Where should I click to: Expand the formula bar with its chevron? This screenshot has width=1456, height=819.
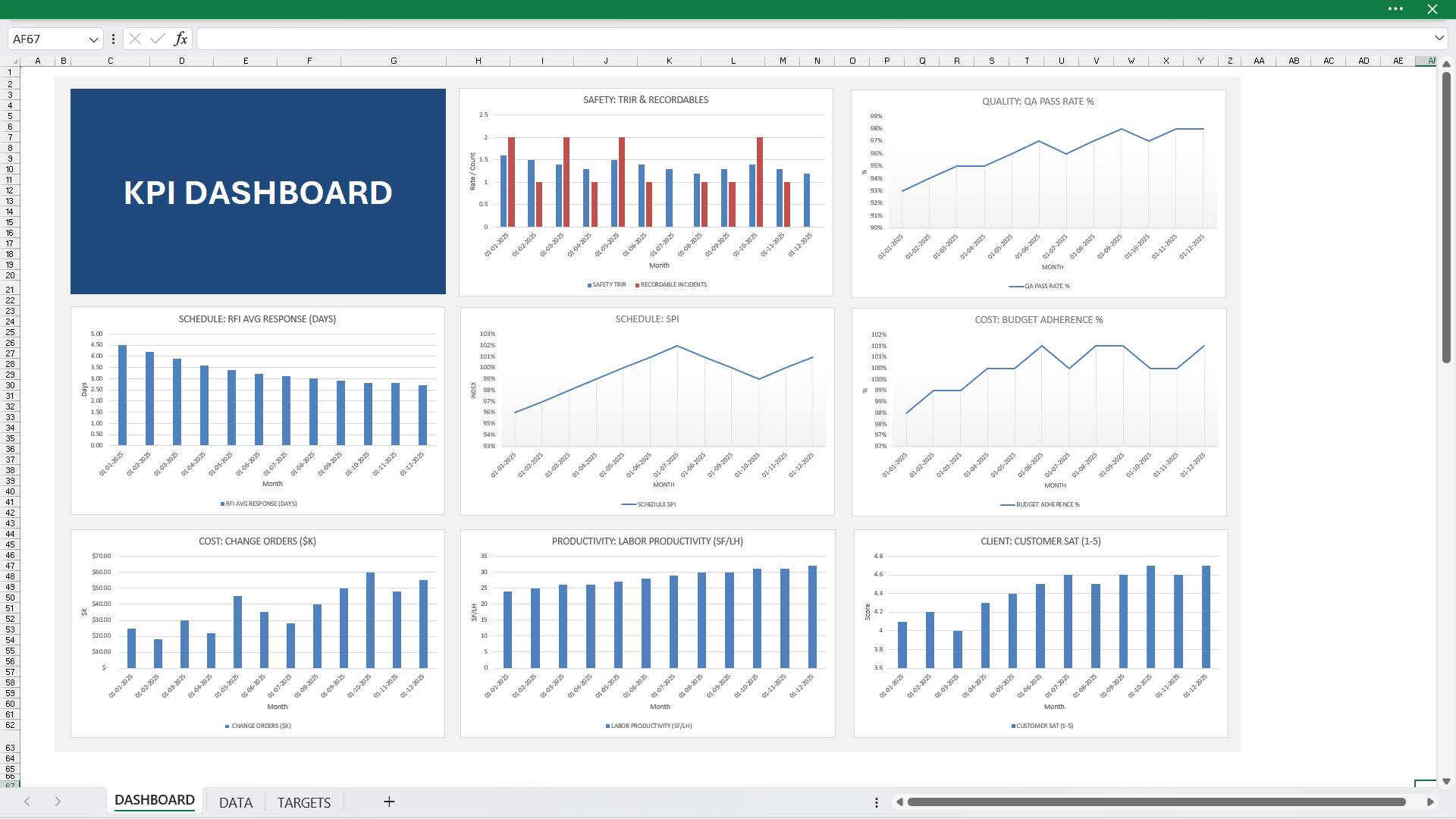1439,38
